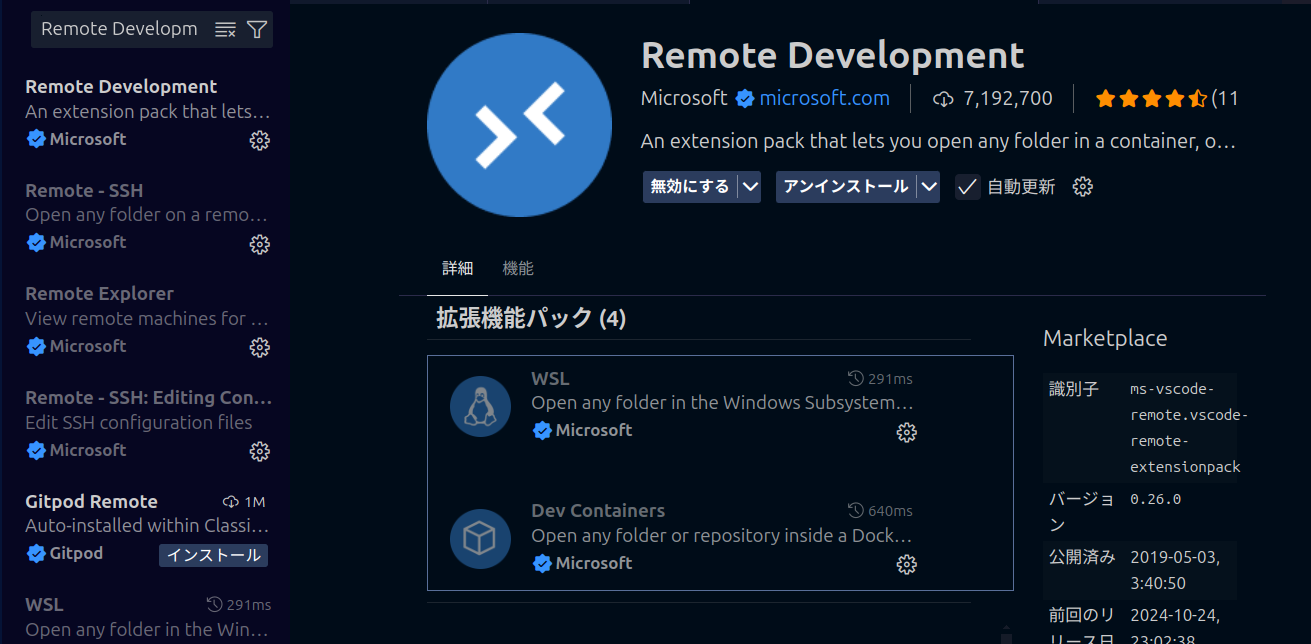Clear the extensions search results icon

226,30
